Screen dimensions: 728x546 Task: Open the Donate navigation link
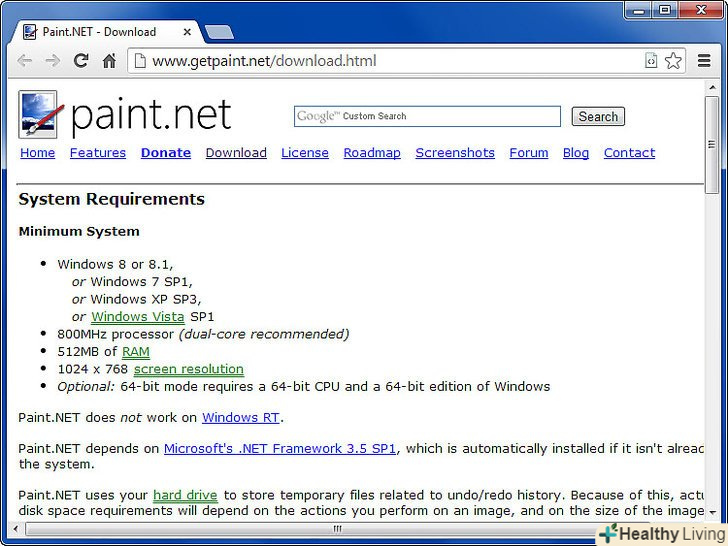tap(166, 153)
